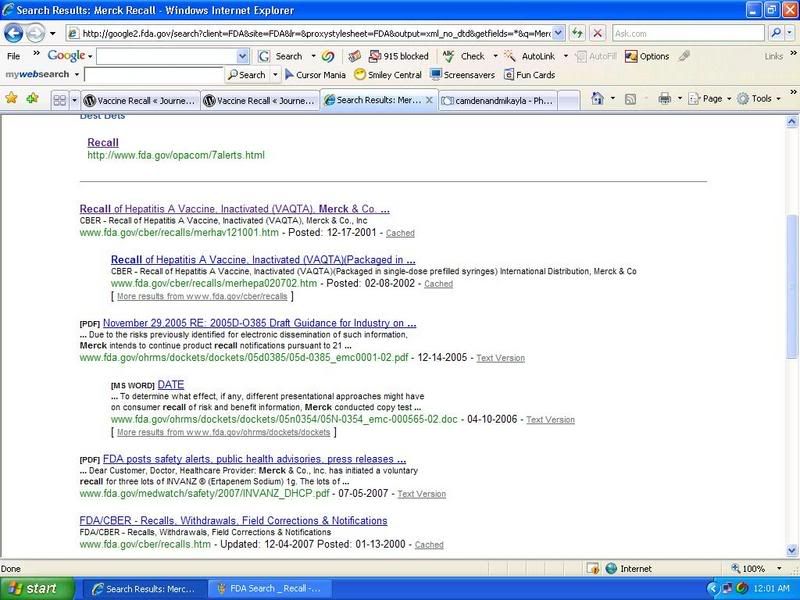Open Recall of Hepatitis A Vaccine (Packaged in ... link
Image resolution: width=800 pixels, height=600 pixels.
click(x=263, y=259)
